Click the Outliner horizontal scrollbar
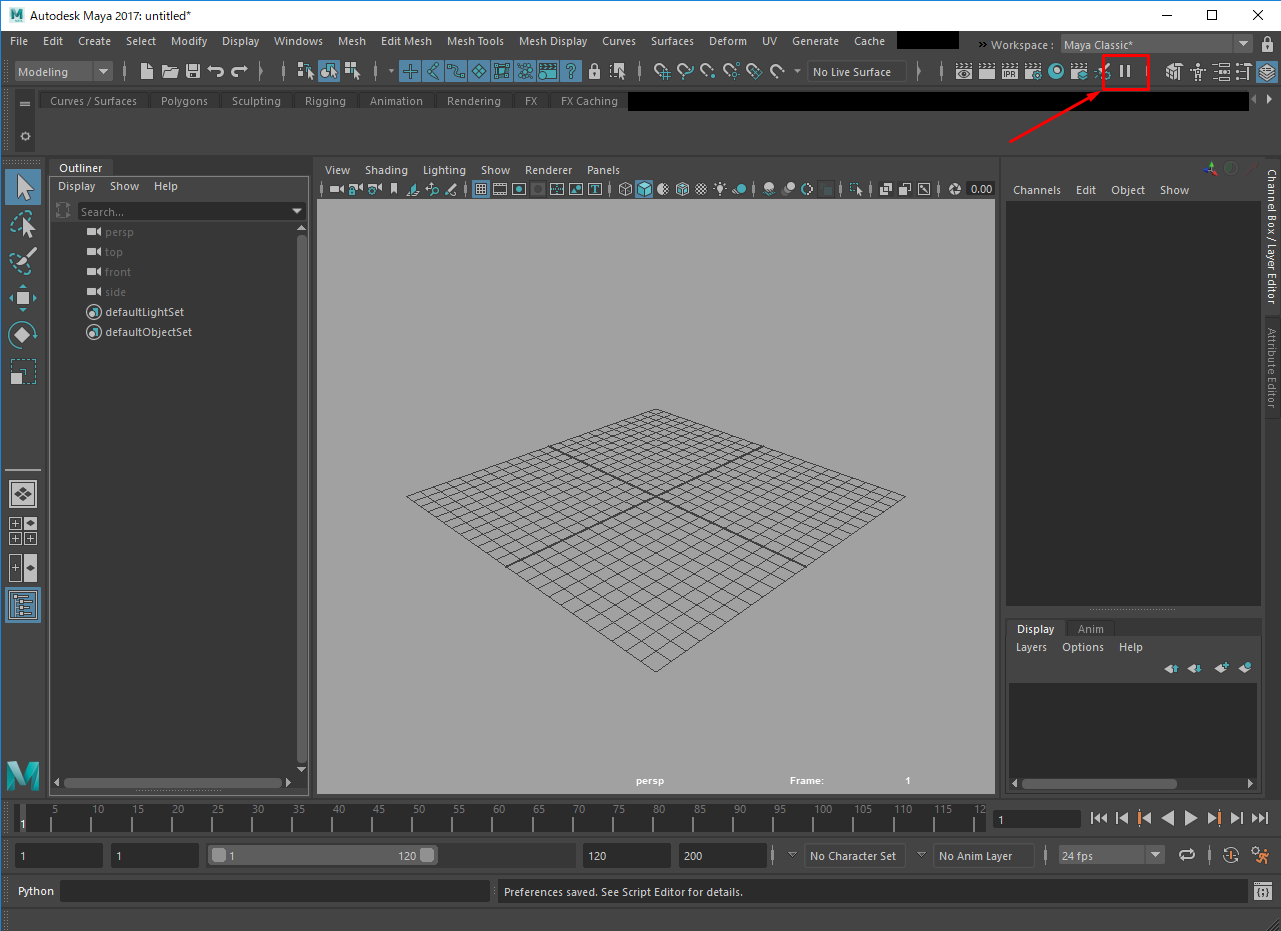The image size is (1281, 931). 173,783
